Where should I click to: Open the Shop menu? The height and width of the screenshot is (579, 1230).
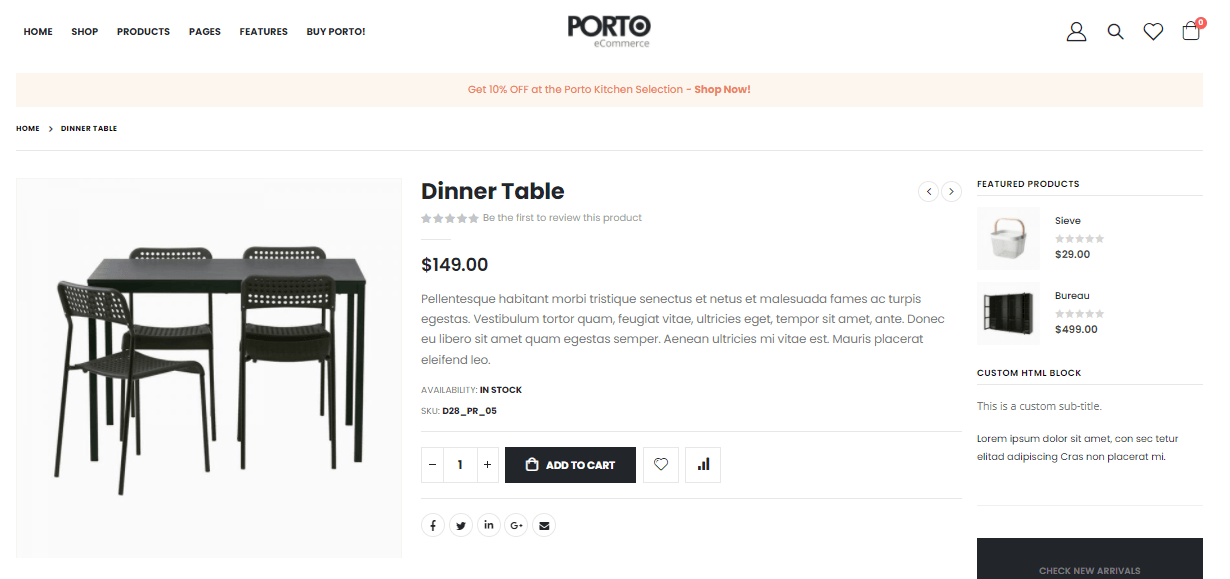point(85,32)
